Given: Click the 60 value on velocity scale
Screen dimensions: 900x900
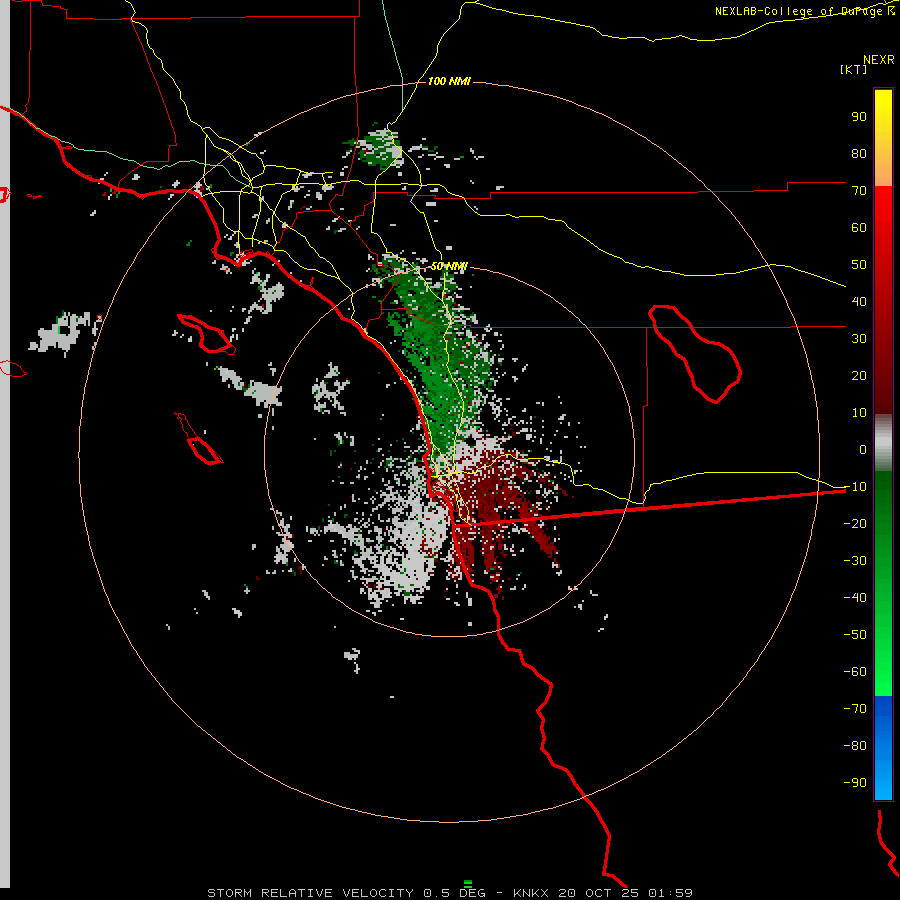Looking at the screenshot, I should 859,228.
